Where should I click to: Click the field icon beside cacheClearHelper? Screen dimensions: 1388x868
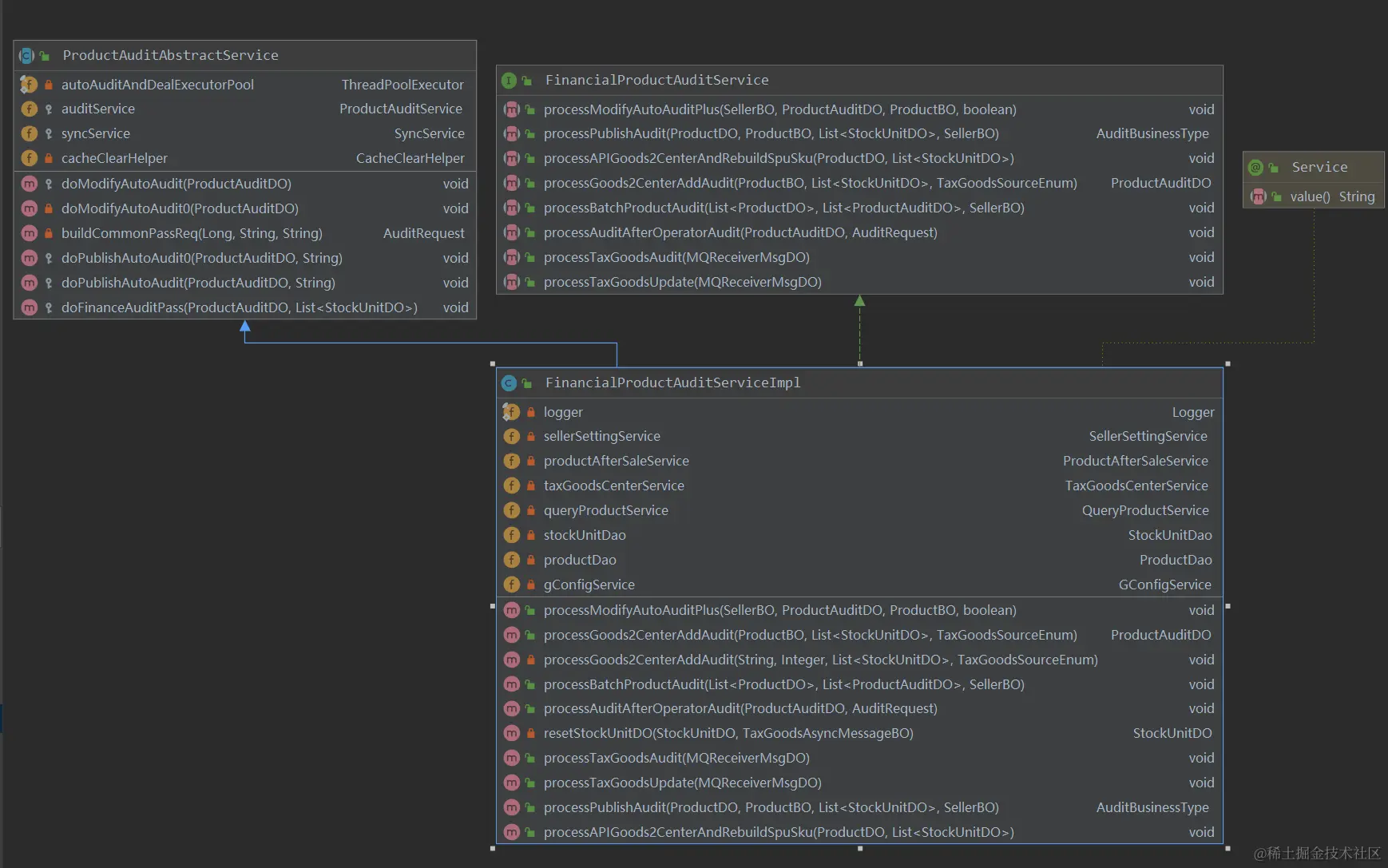pos(29,158)
